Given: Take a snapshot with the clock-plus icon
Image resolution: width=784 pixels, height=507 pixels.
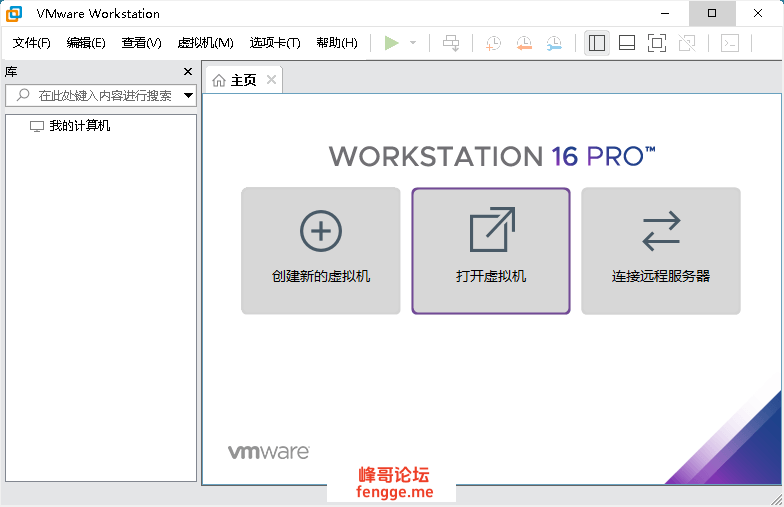Looking at the screenshot, I should pyautogui.click(x=493, y=43).
